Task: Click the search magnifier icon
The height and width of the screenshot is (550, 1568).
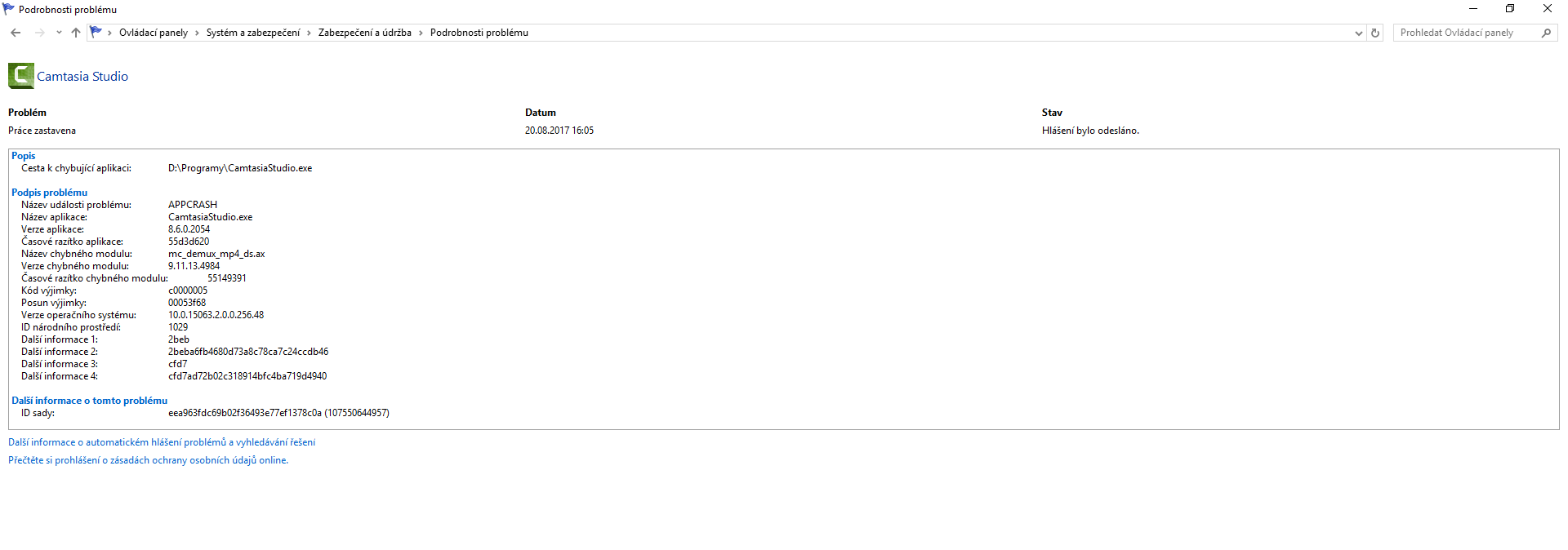Action: click(1546, 33)
